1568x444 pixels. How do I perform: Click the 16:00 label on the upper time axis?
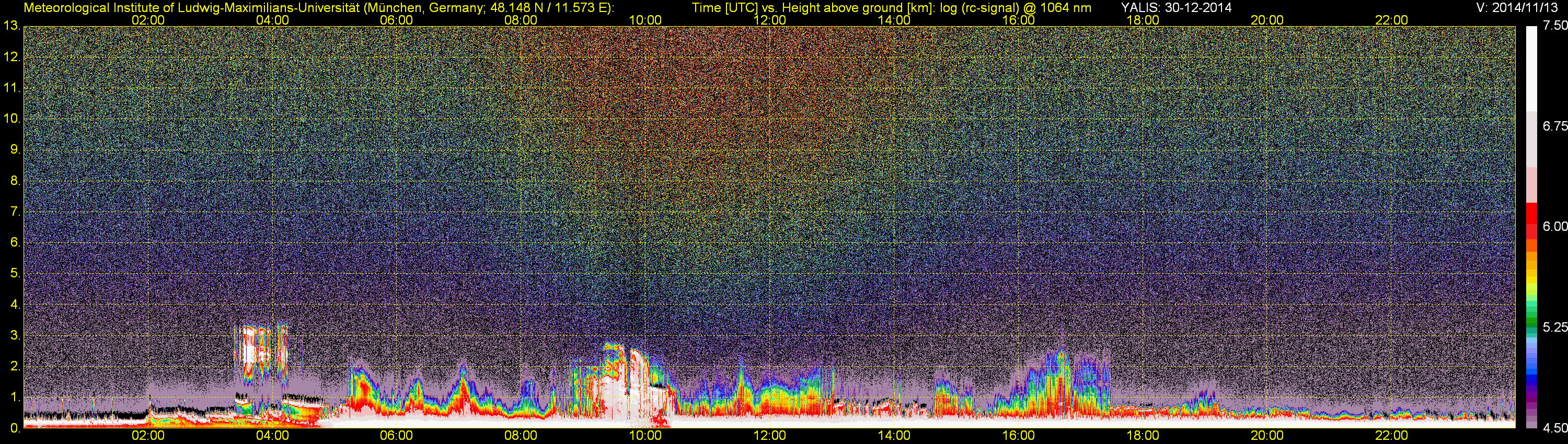pos(1018,20)
